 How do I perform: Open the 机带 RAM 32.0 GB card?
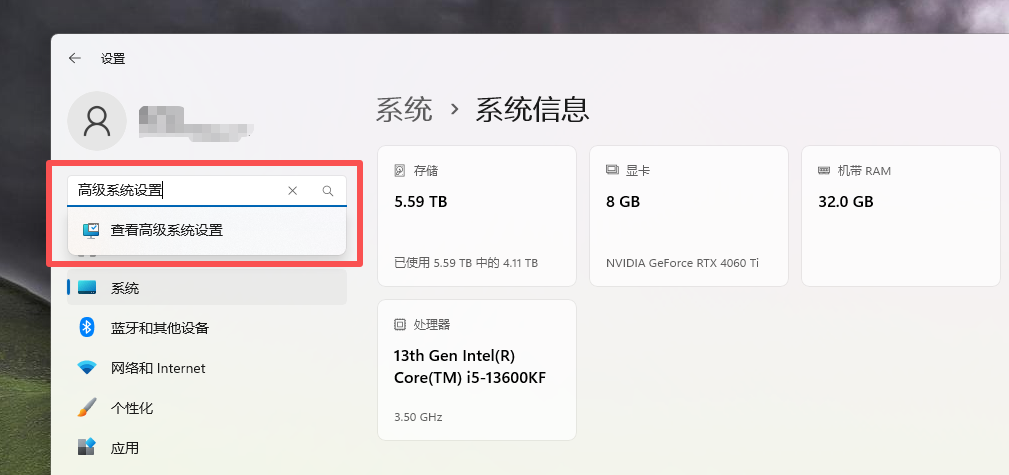click(900, 216)
